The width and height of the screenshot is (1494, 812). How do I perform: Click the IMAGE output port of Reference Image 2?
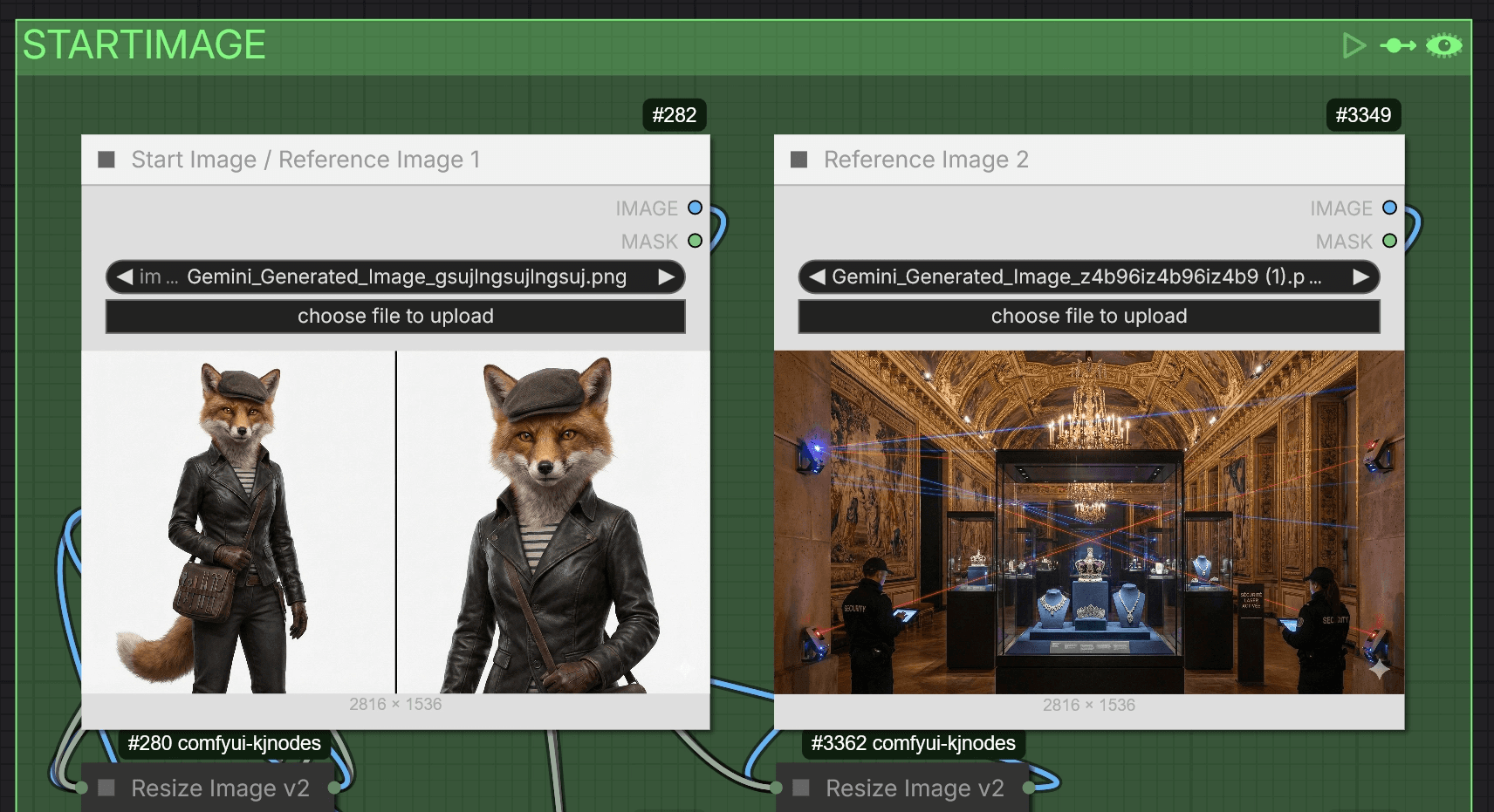1389,208
